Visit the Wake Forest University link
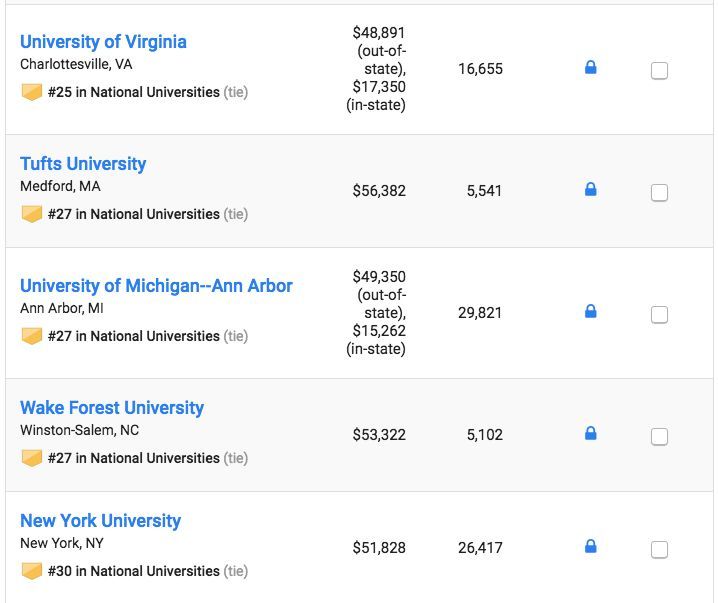 pos(112,408)
